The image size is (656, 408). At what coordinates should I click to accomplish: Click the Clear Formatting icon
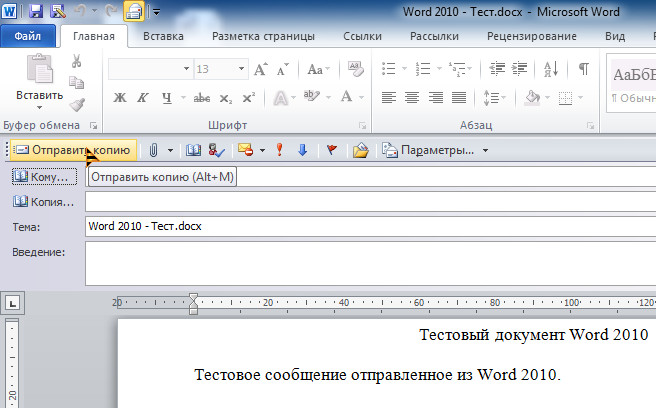pyautogui.click(x=355, y=69)
